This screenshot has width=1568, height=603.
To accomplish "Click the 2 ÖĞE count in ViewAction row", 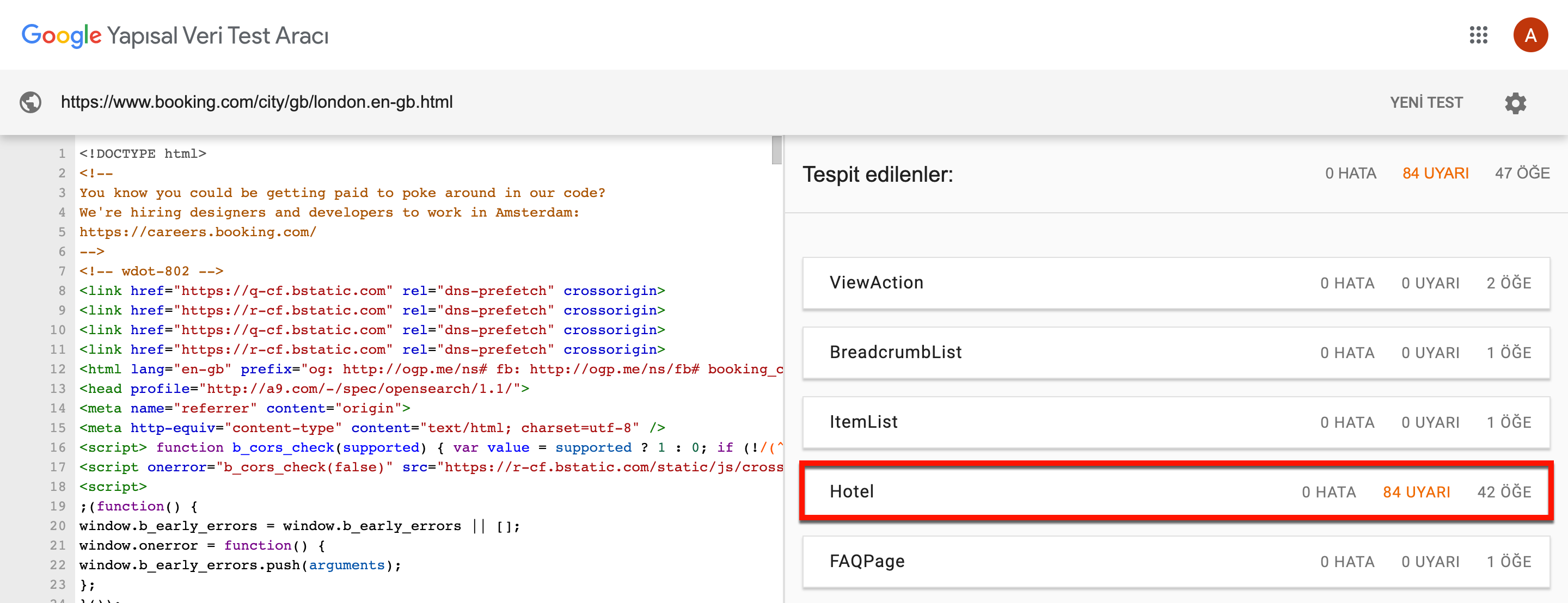I will pos(1509,283).
